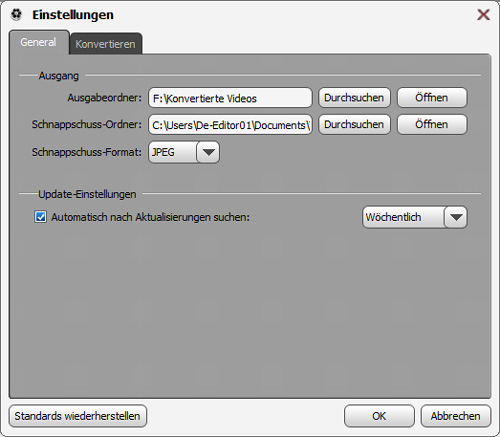Cancel the dialog with Abbrechen
This screenshot has height=437, width=500.
(x=456, y=416)
